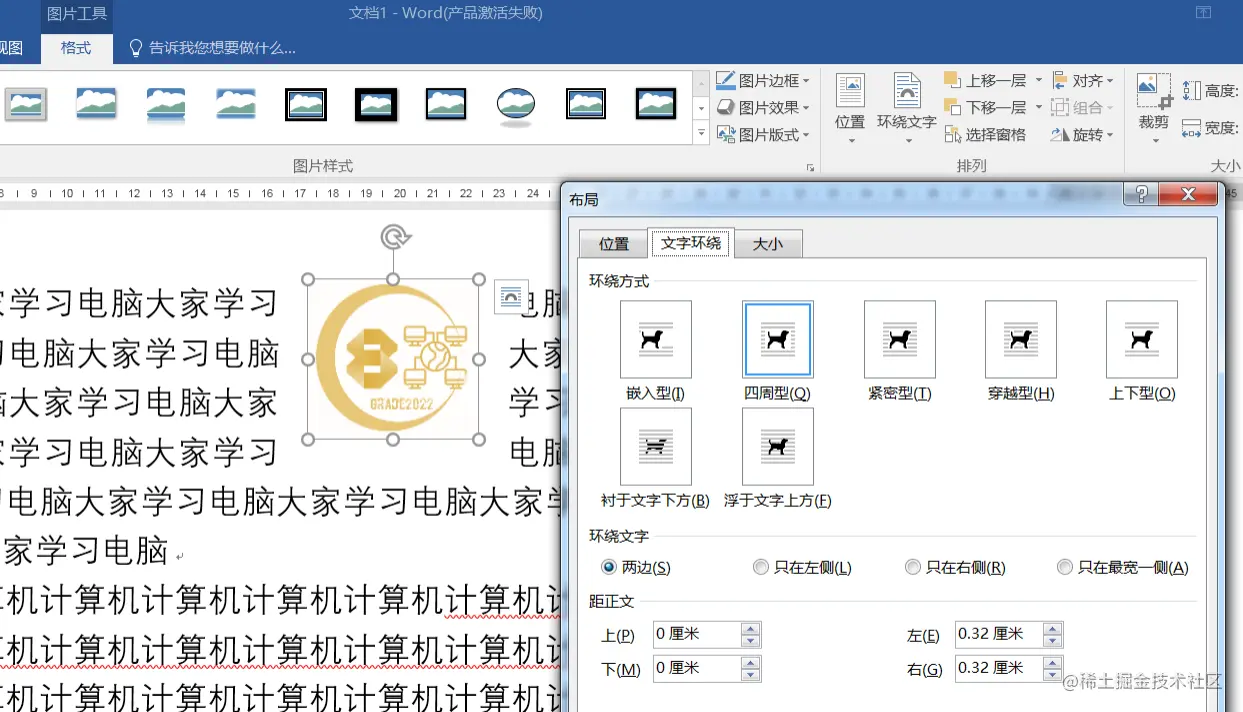Click the 告诉我您想要做什么 search box
1243x712 pixels.
tap(222, 47)
